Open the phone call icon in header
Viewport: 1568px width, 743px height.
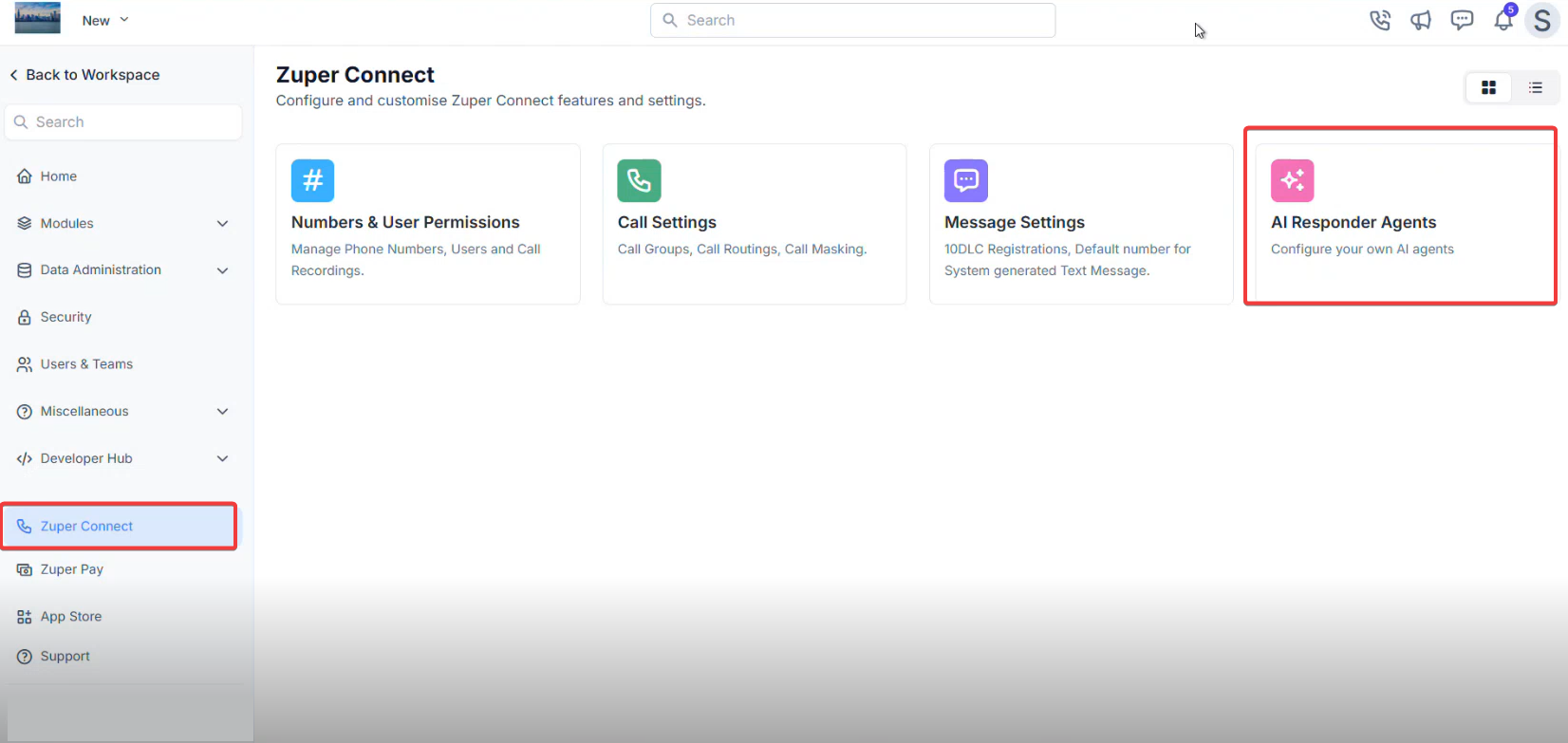(x=1380, y=20)
